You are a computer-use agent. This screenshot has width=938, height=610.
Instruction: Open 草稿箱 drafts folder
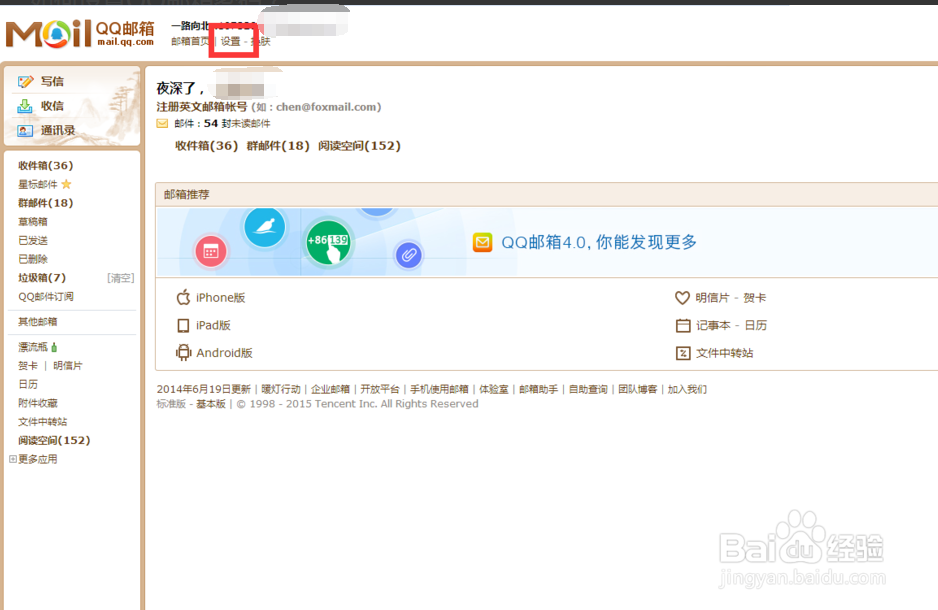point(33,222)
